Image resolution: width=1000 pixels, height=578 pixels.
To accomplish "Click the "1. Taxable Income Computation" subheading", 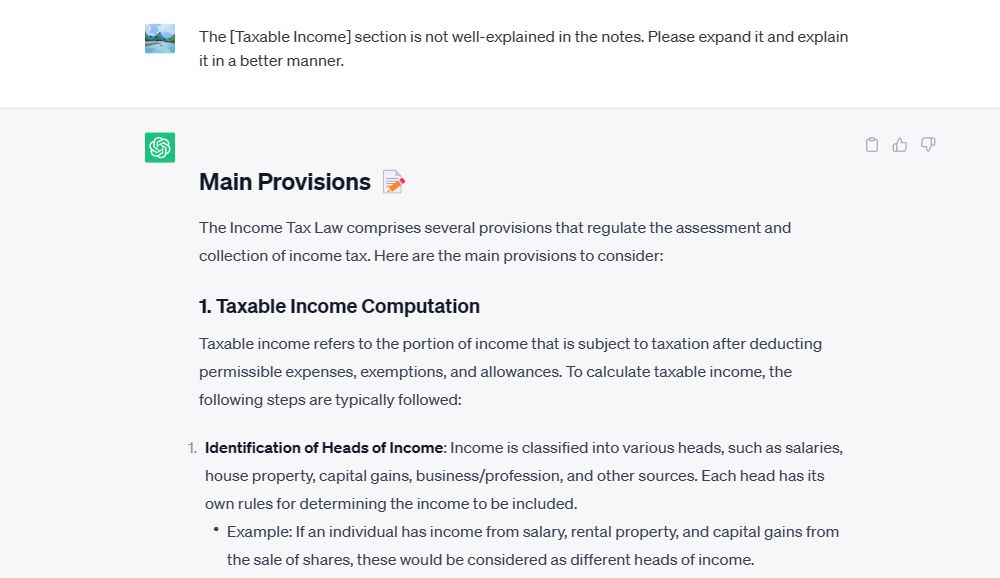I will pos(339,306).
